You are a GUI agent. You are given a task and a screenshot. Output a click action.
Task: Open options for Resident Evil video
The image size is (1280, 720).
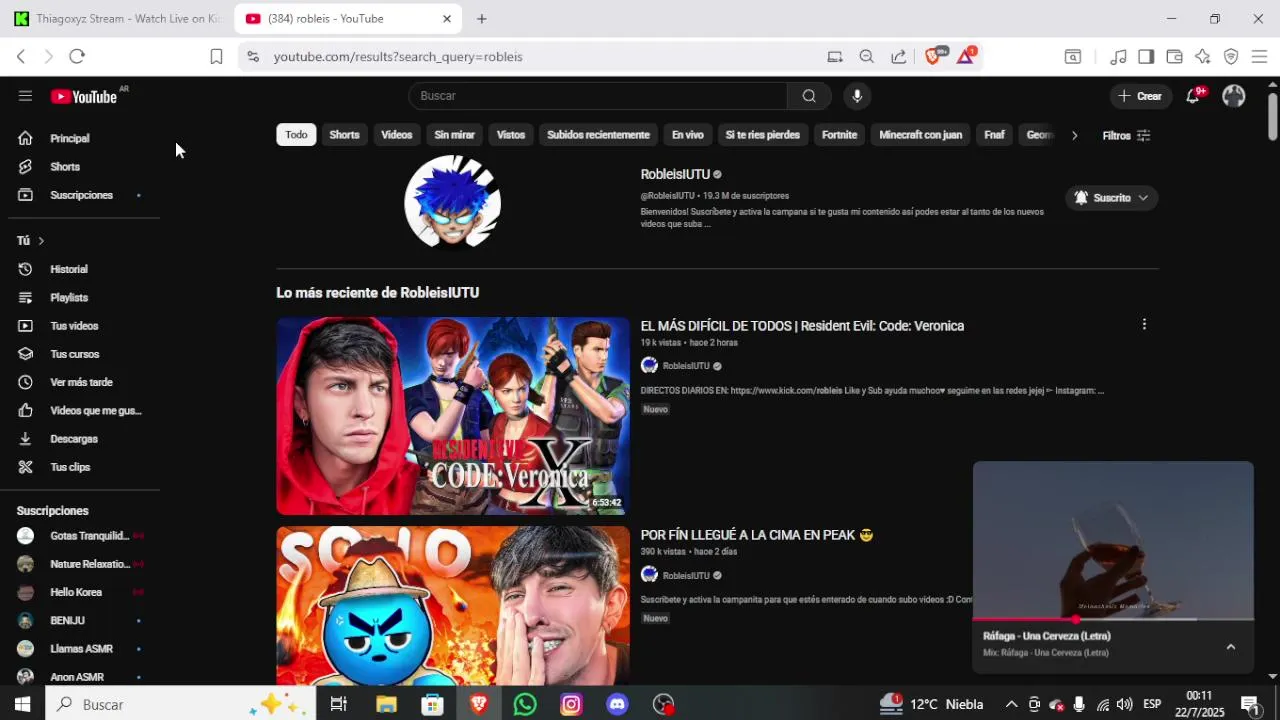[1144, 325]
